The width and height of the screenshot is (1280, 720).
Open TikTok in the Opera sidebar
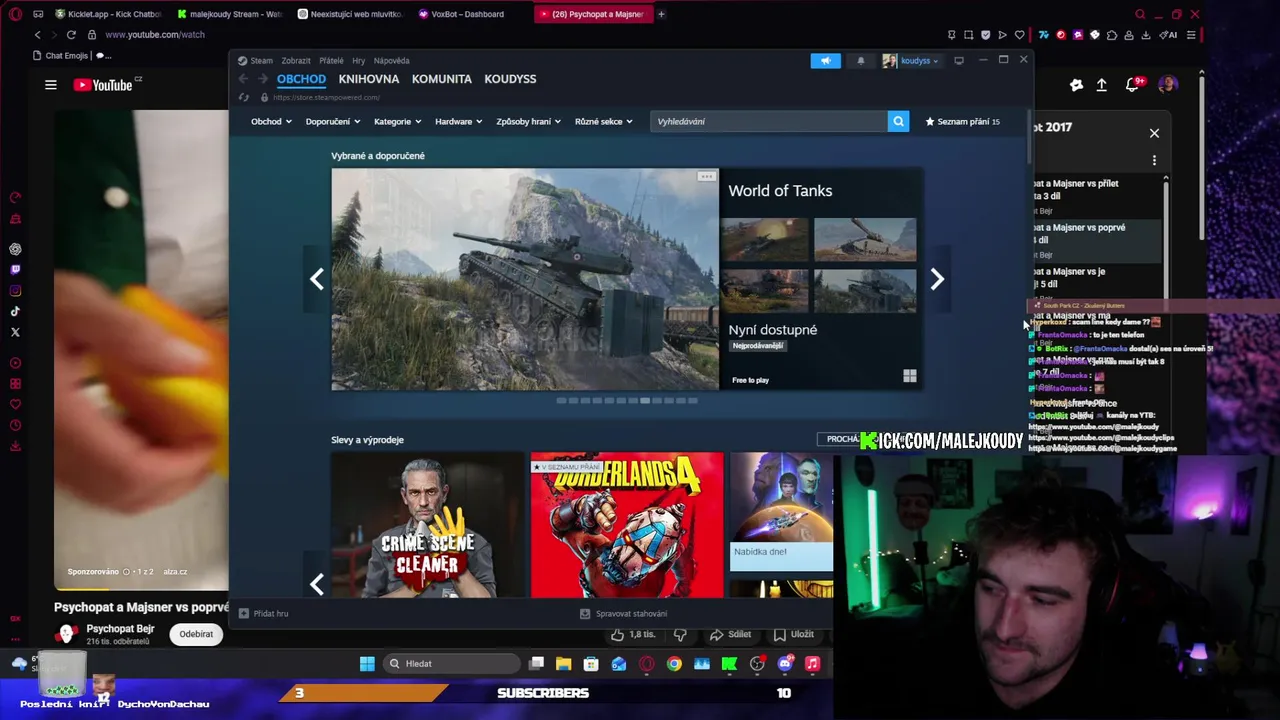[15, 311]
